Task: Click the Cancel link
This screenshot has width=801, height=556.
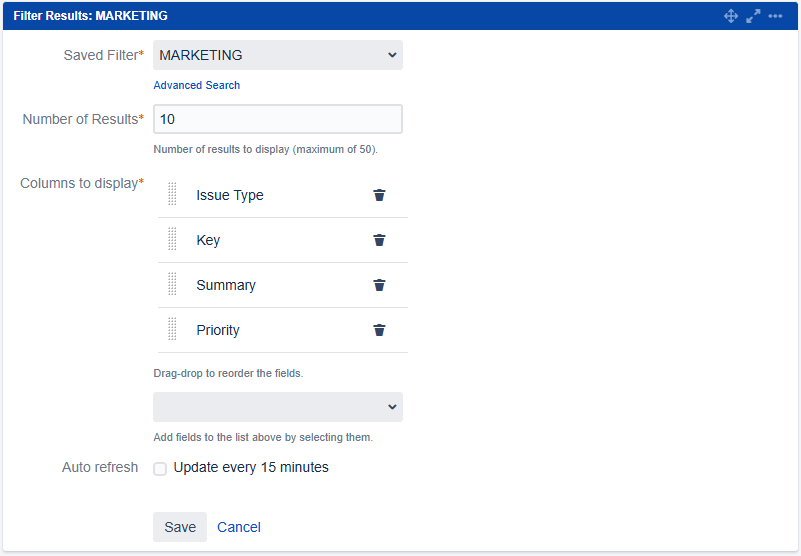Action: pos(239,527)
